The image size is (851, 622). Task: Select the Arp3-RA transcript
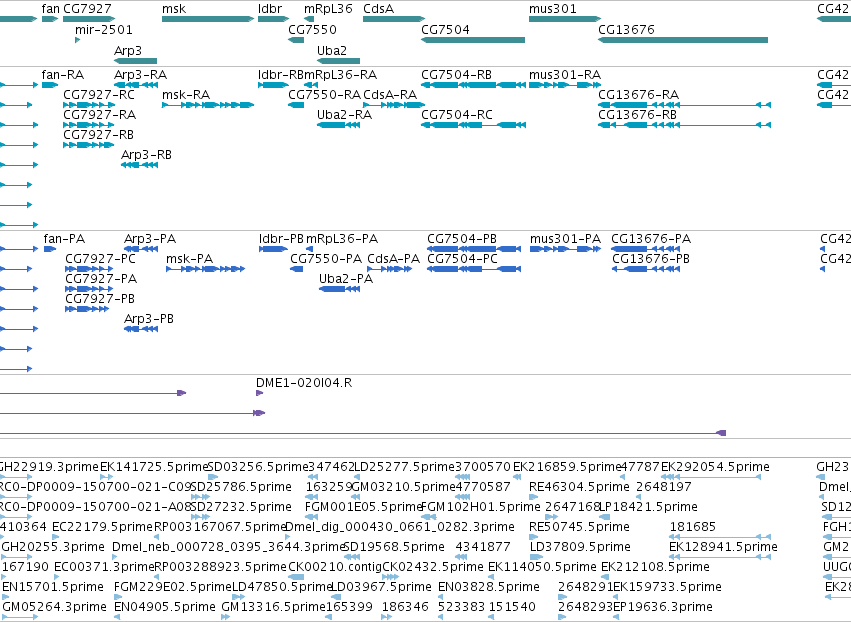click(136, 85)
